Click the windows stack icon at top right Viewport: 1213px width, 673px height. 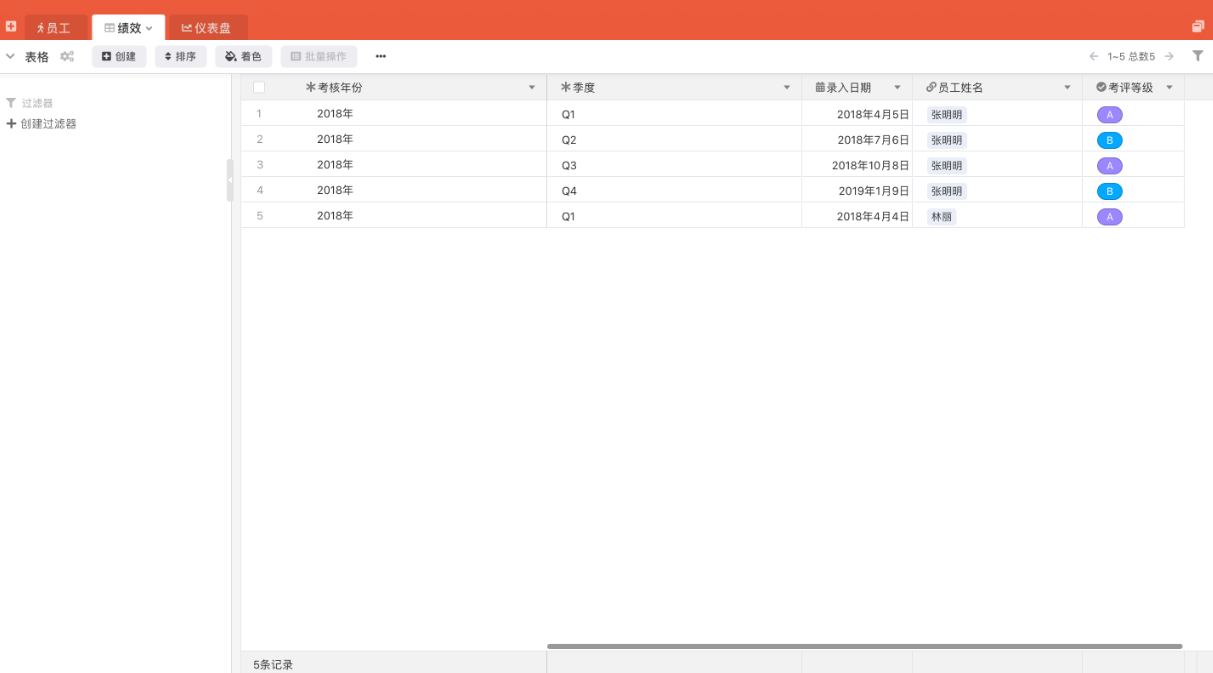(1198, 27)
